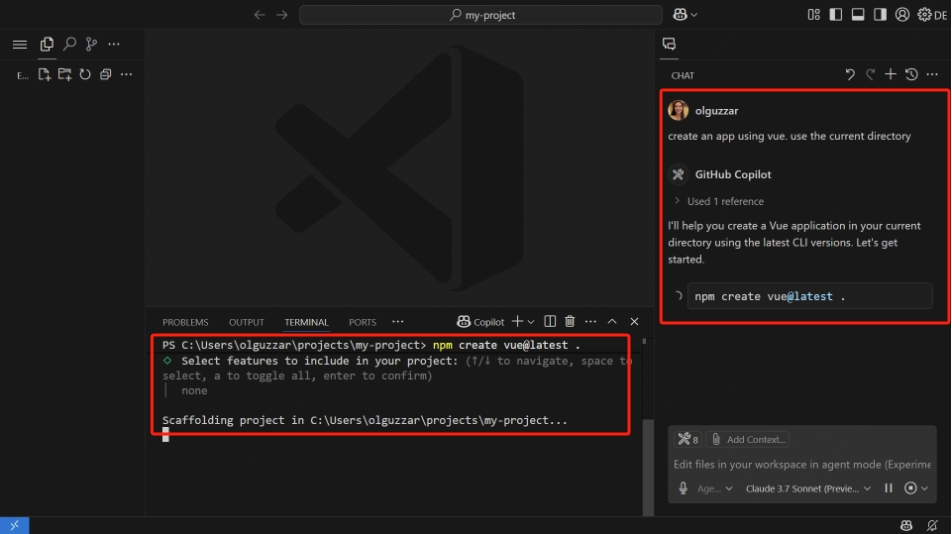Image resolution: width=952 pixels, height=534 pixels.
Task: Switch to the PROBLEMS tab
Action: click(x=185, y=322)
